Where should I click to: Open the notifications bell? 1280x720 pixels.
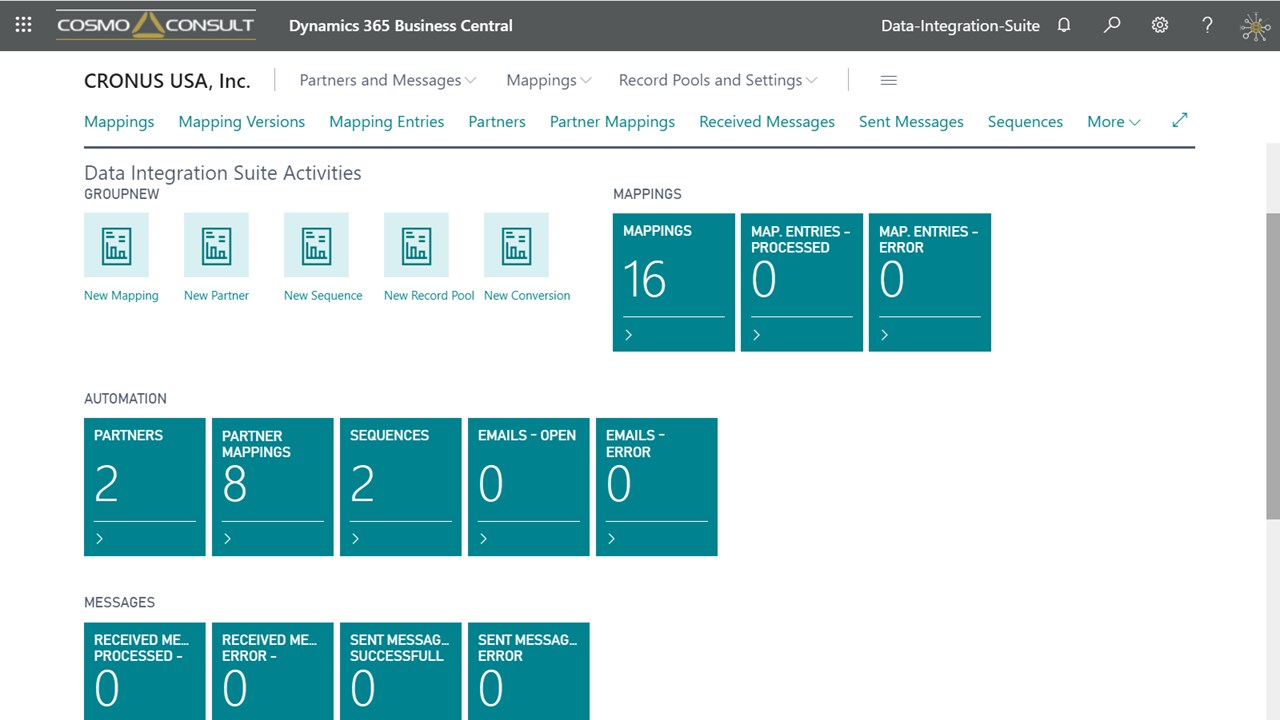coord(1064,25)
